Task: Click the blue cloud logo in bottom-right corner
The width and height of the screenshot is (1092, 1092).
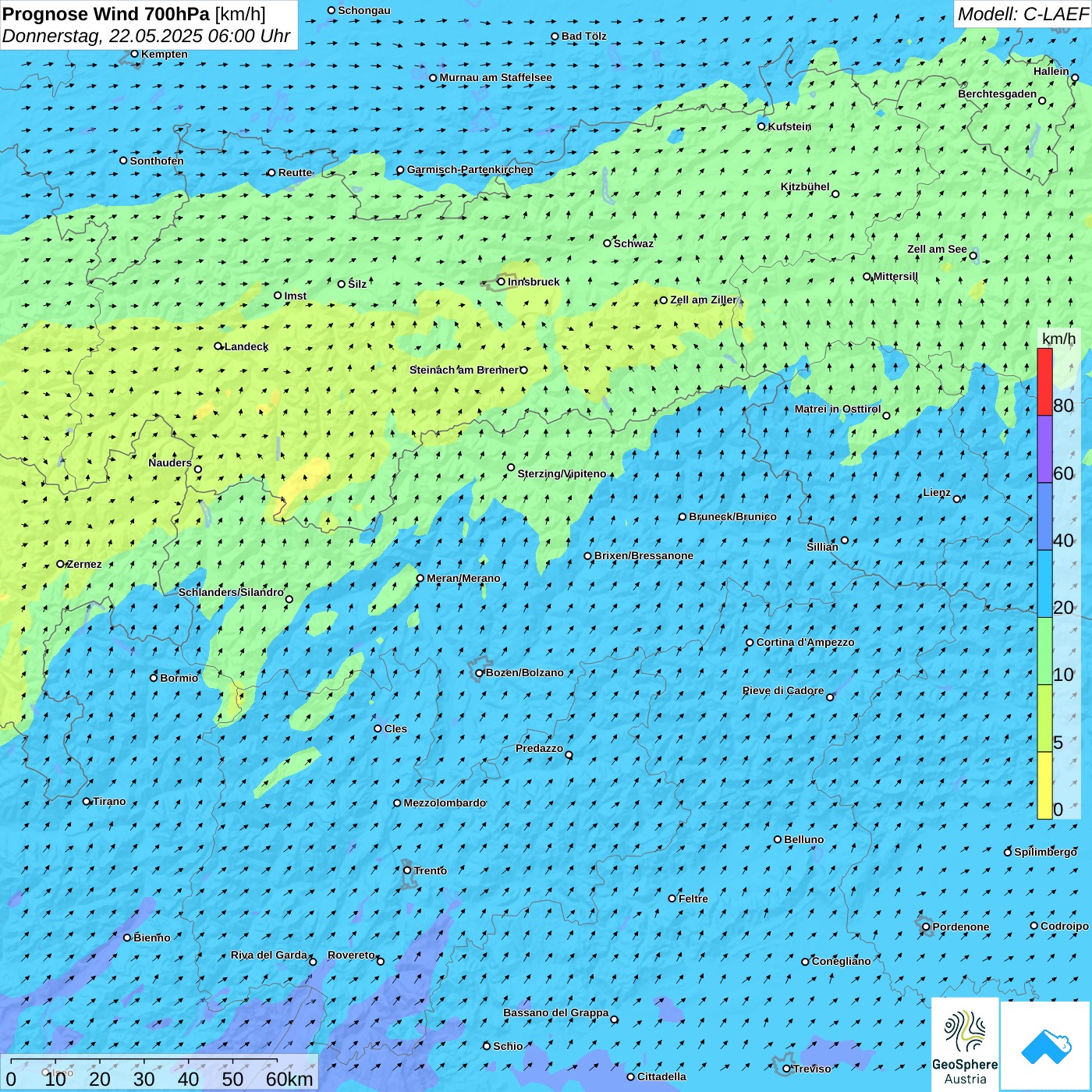Action: point(1045,1046)
